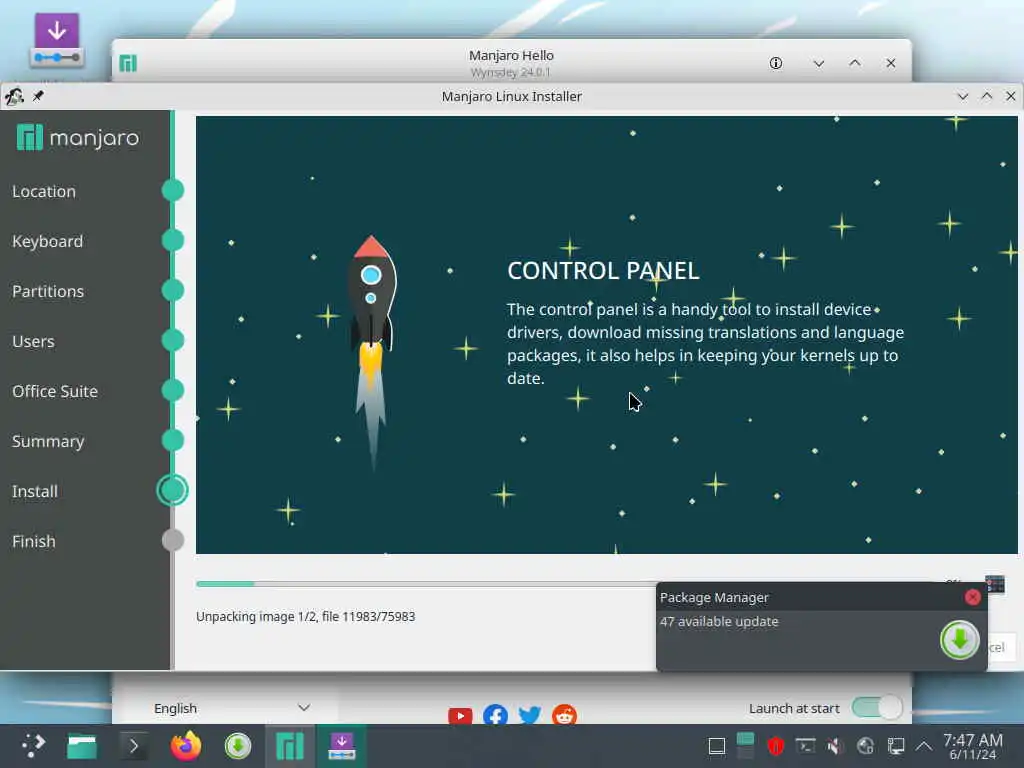The image size is (1024, 768).
Task: Click the active Install progress circle marker
Action: click(172, 490)
